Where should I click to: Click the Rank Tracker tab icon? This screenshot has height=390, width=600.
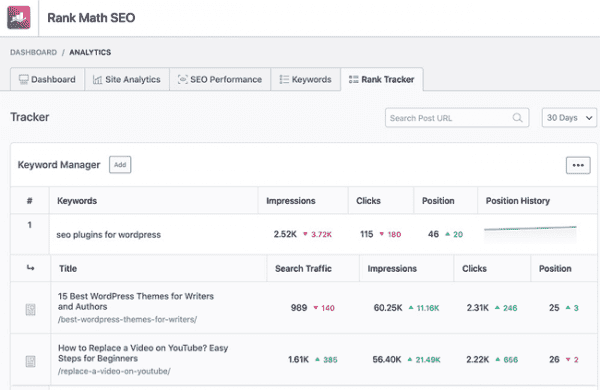(354, 79)
